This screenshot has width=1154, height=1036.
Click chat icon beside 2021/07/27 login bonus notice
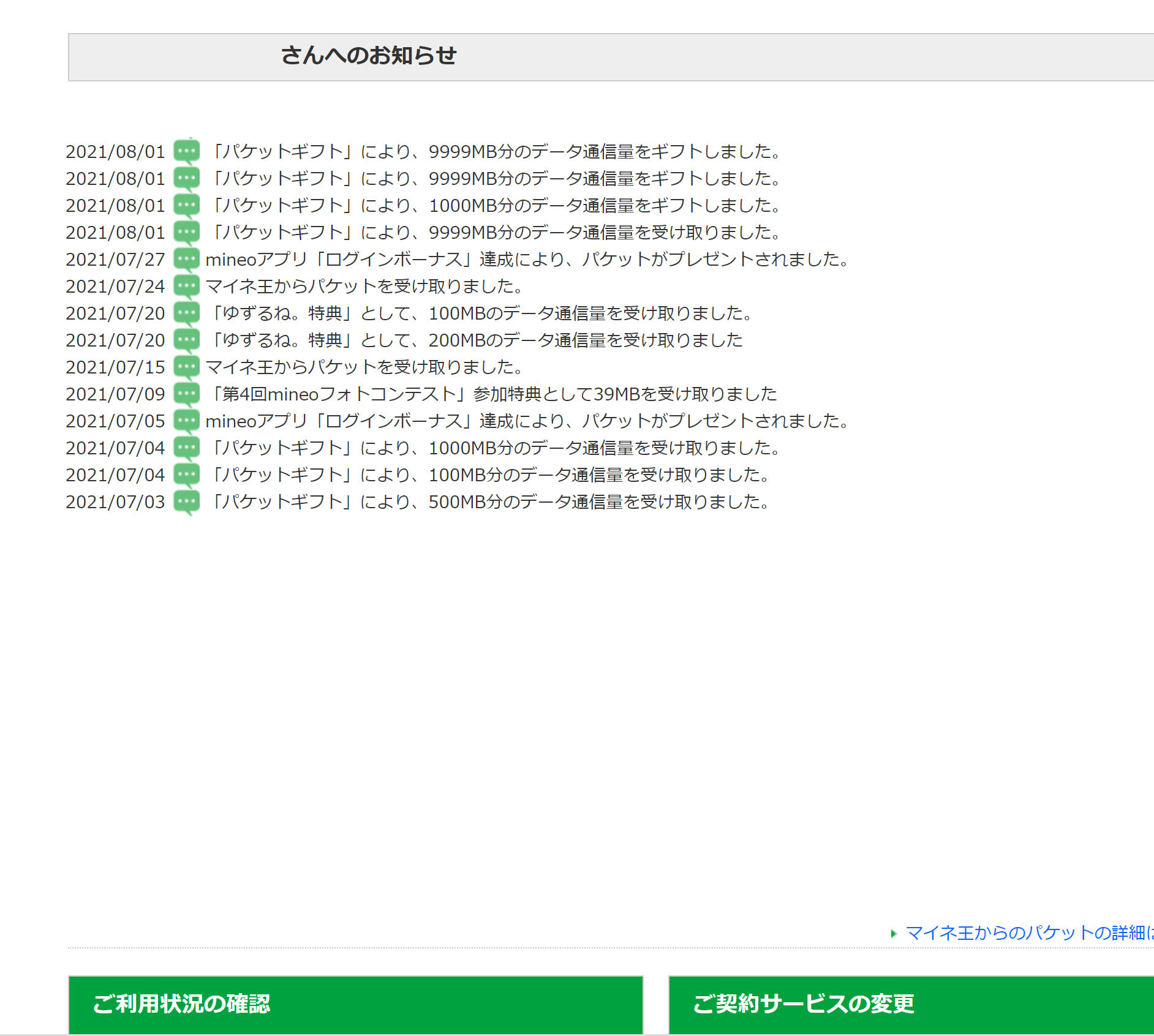coord(186,260)
